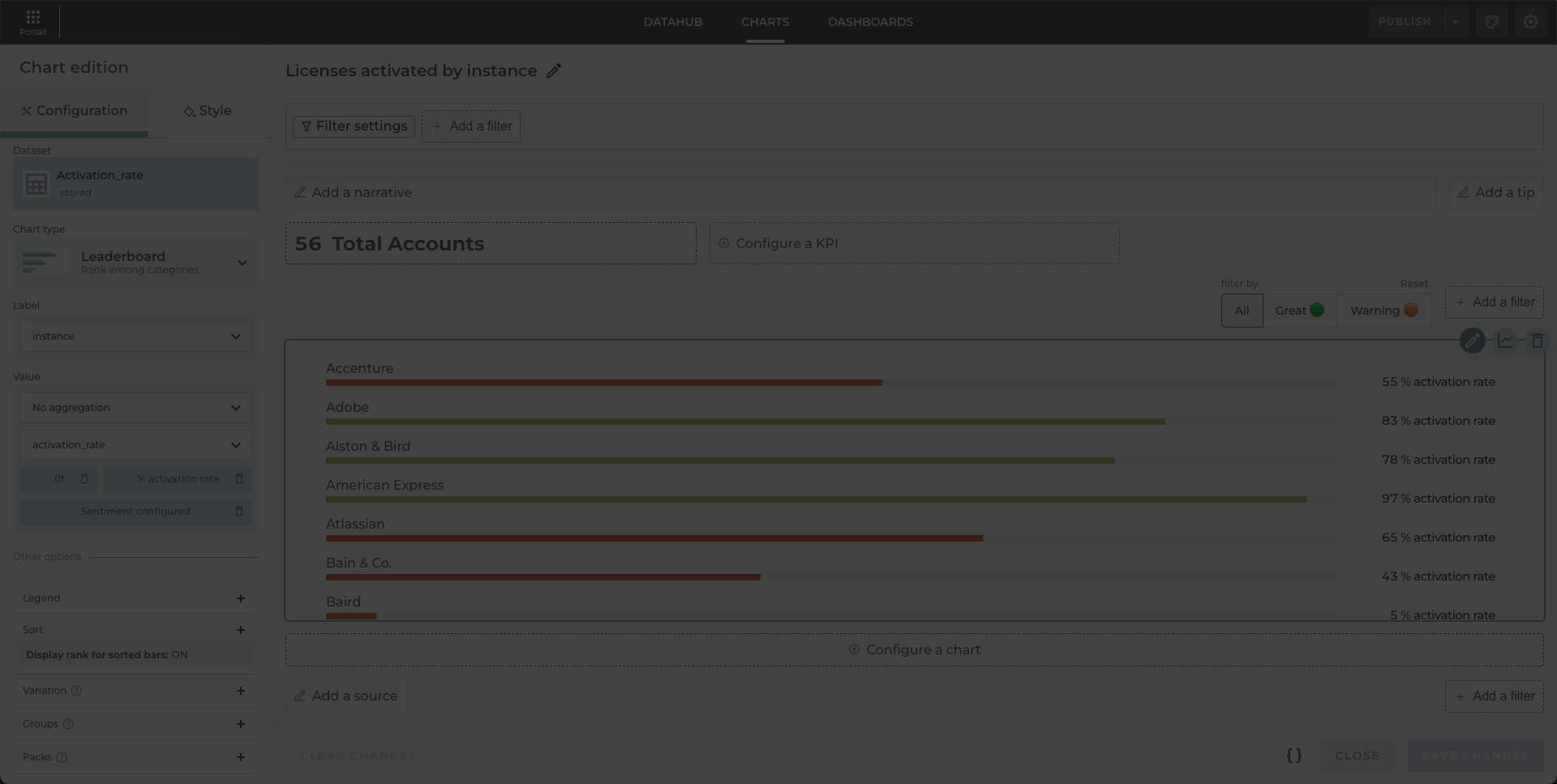Click the Reset filter link
Screen dimensions: 1557x784
(1413, 284)
